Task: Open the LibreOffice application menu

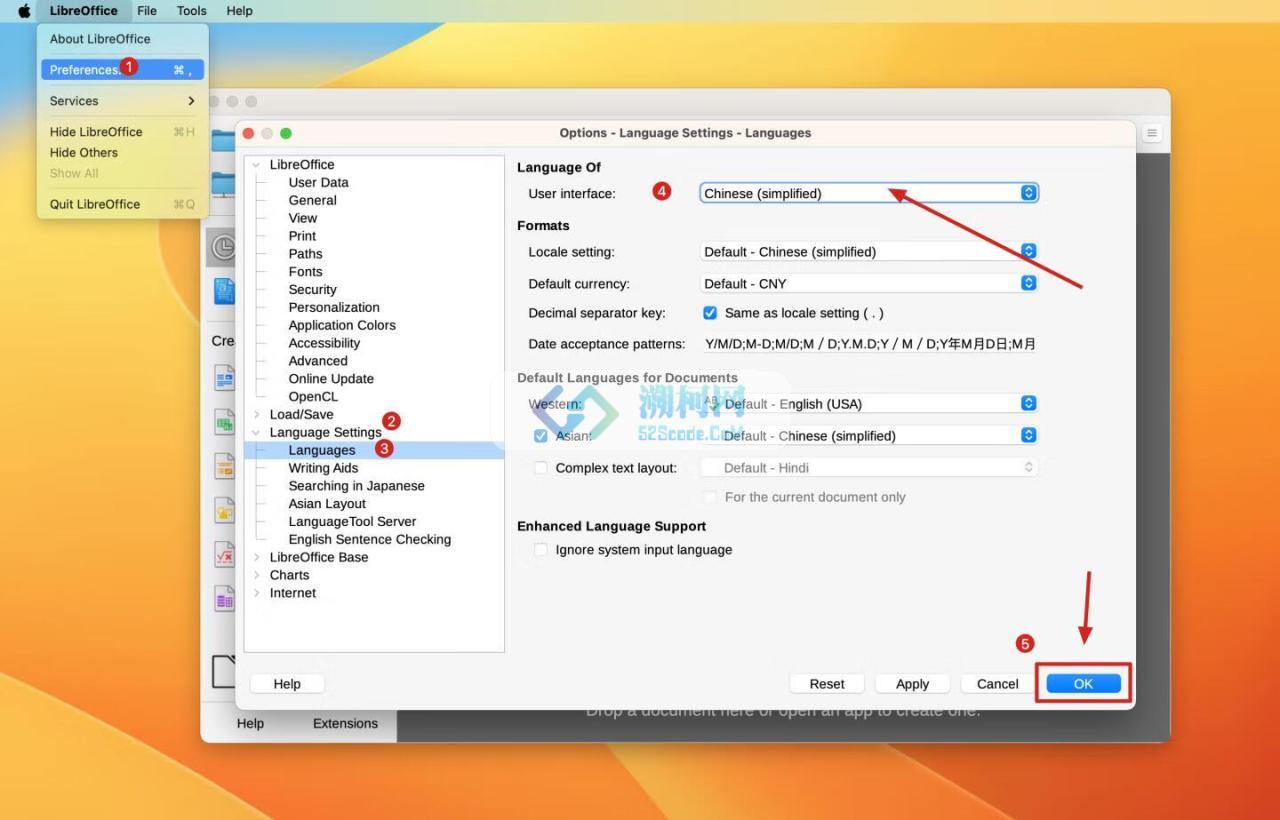Action: (83, 11)
